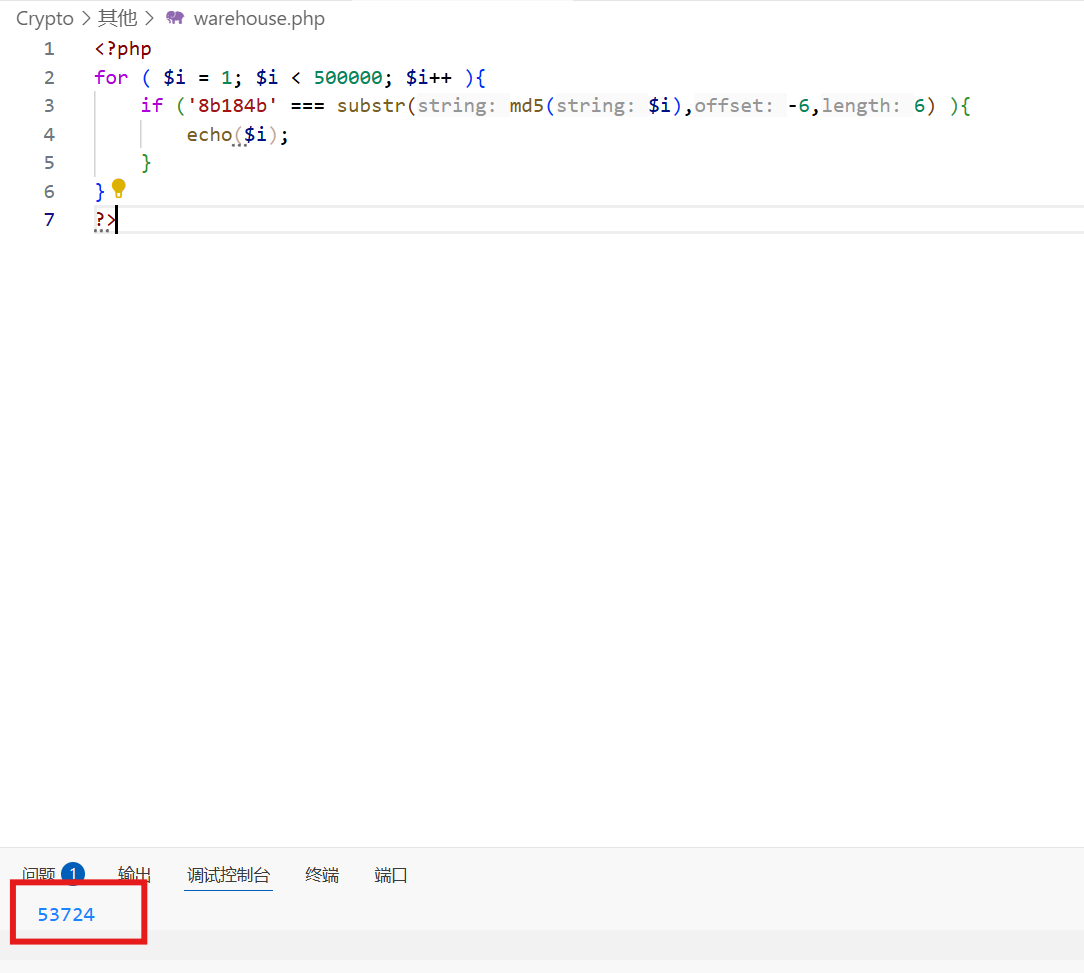1084x973 pixels.
Task: Click the $i++ increment expression
Action: tap(429, 77)
